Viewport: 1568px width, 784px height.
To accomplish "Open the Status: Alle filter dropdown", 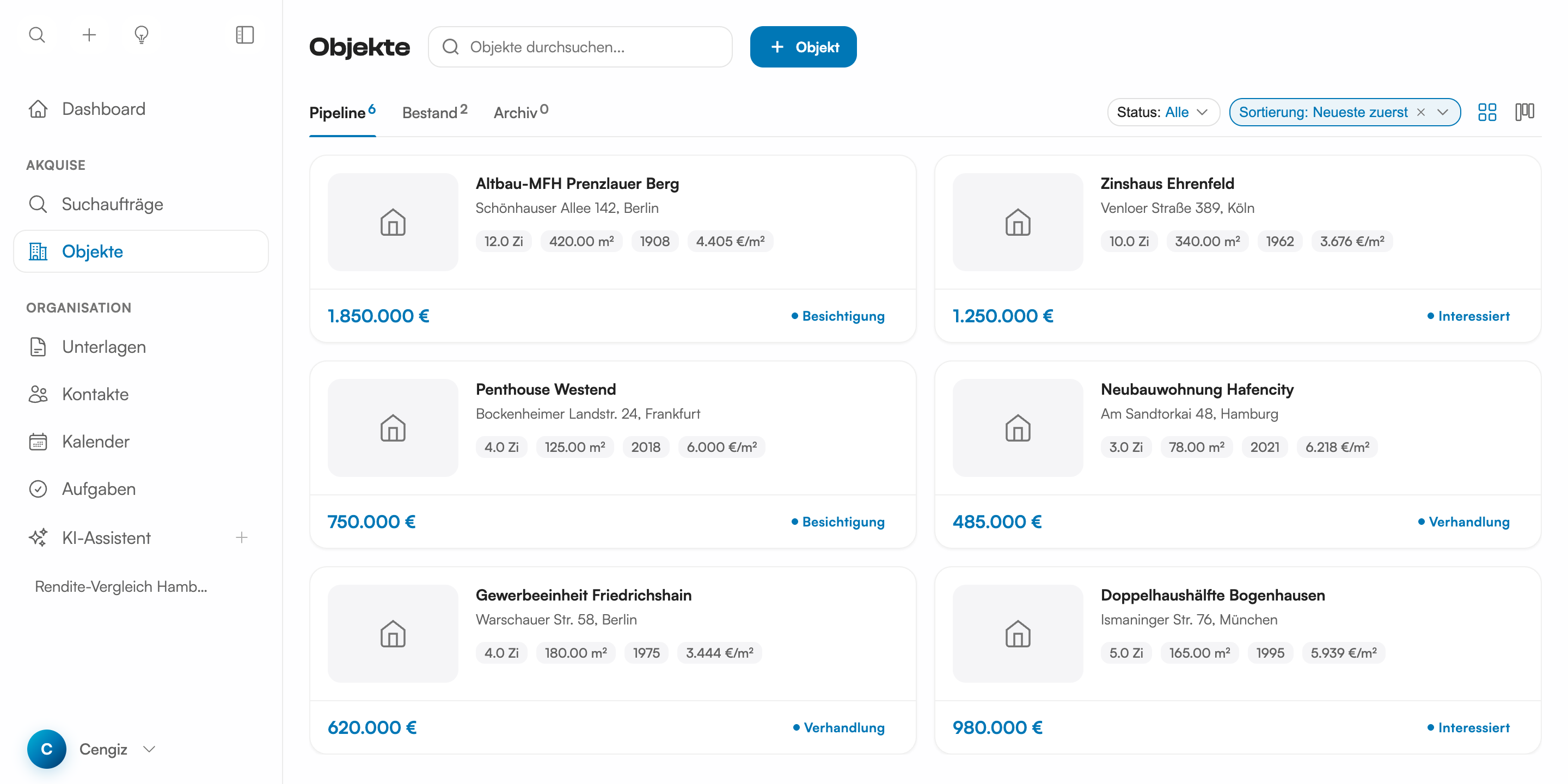I will tap(1162, 112).
